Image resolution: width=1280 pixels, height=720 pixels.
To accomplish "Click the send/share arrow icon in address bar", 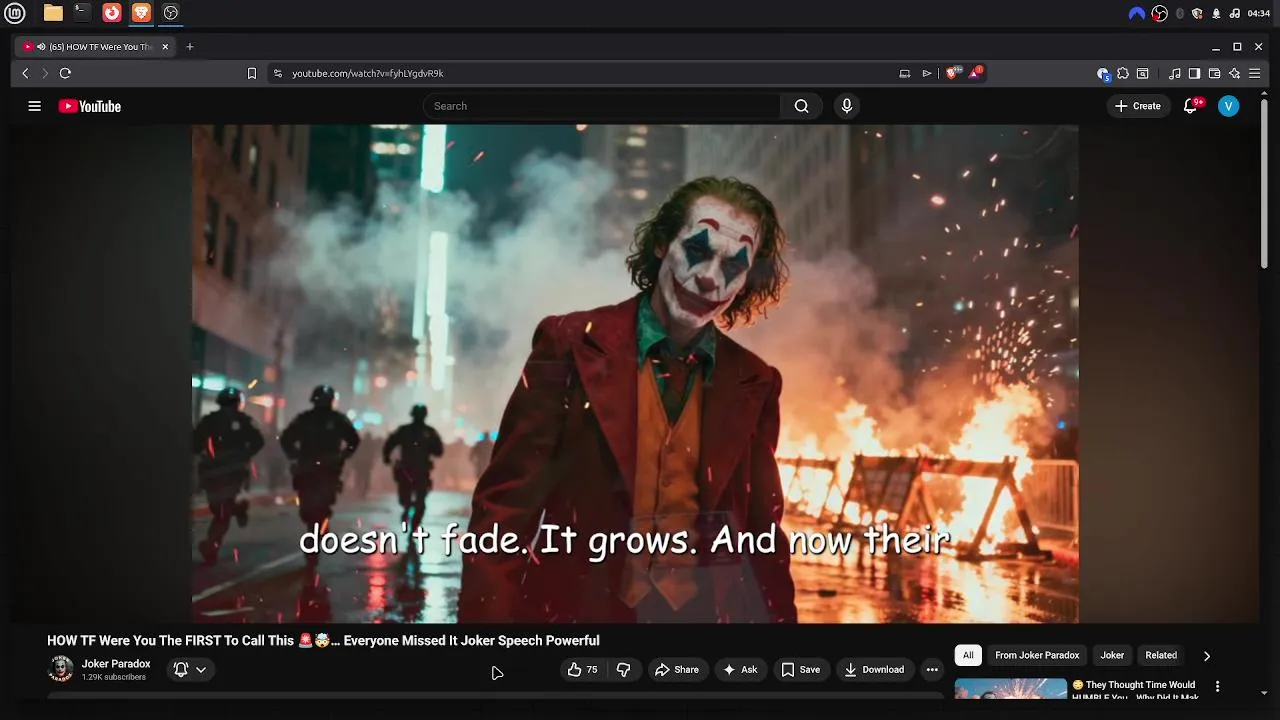I will click(927, 73).
